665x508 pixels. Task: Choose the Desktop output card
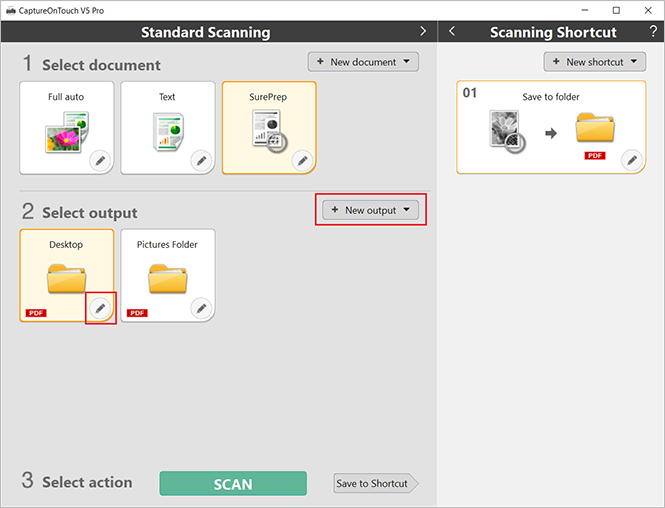67,276
